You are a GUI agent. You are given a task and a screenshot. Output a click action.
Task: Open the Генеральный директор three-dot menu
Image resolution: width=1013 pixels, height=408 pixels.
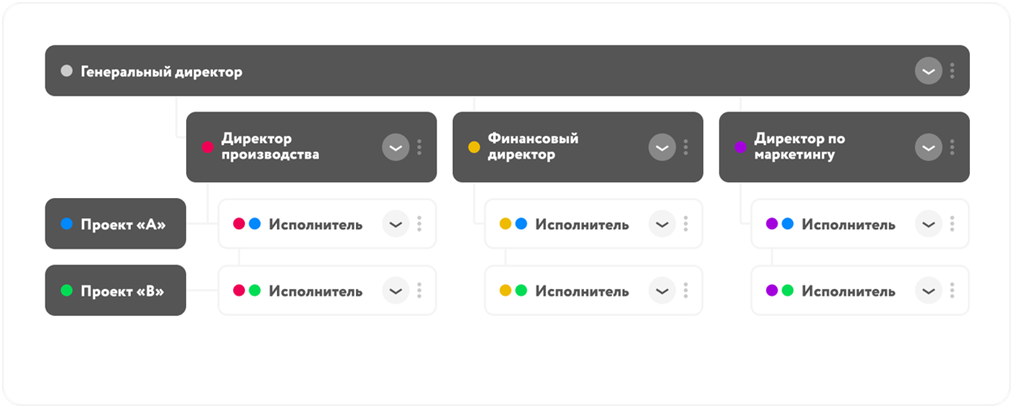(952, 71)
